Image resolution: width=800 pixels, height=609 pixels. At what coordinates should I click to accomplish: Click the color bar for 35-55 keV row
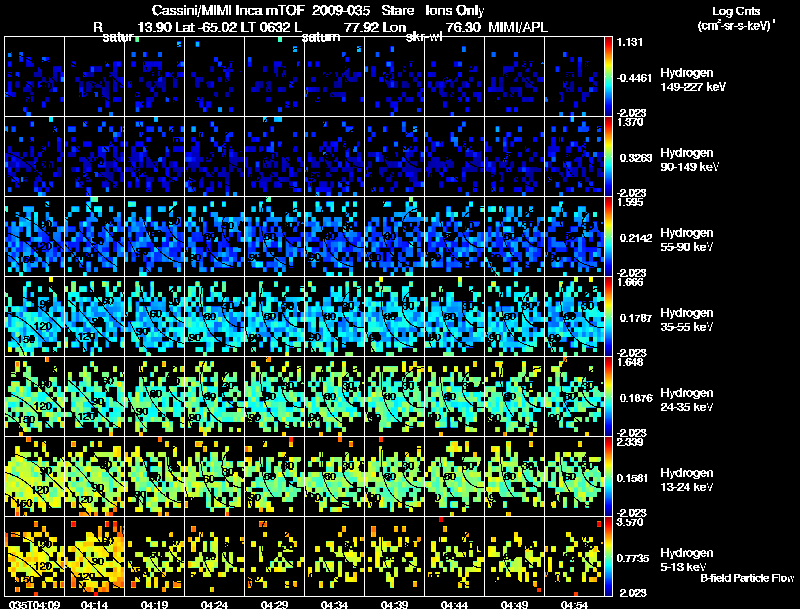click(x=608, y=317)
